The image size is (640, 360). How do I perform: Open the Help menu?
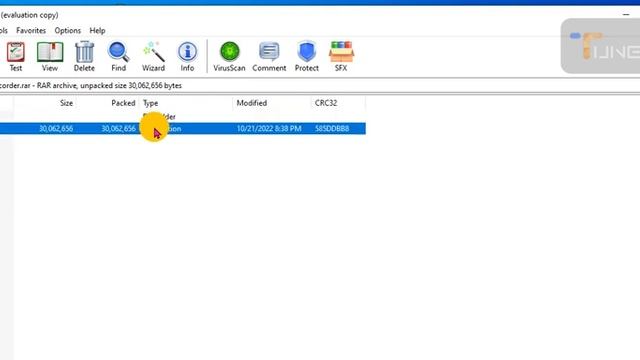tap(97, 31)
